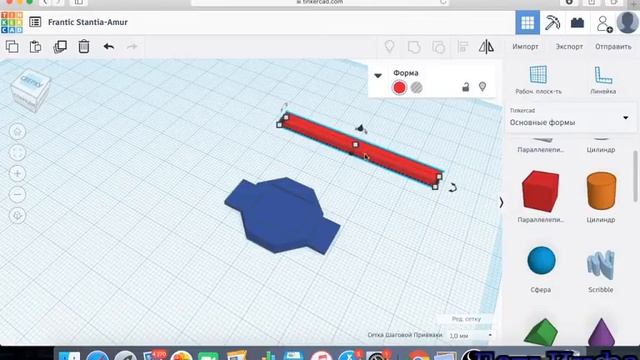Choose the Hole striped swatch

pyautogui.click(x=416, y=87)
